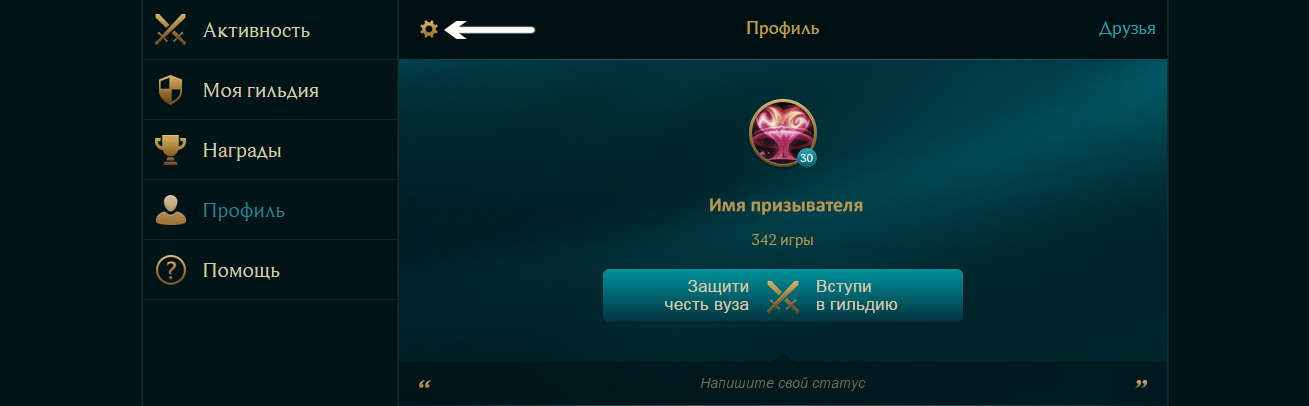Go to the Активность menu label
The height and width of the screenshot is (406, 1309).
pyautogui.click(x=256, y=30)
